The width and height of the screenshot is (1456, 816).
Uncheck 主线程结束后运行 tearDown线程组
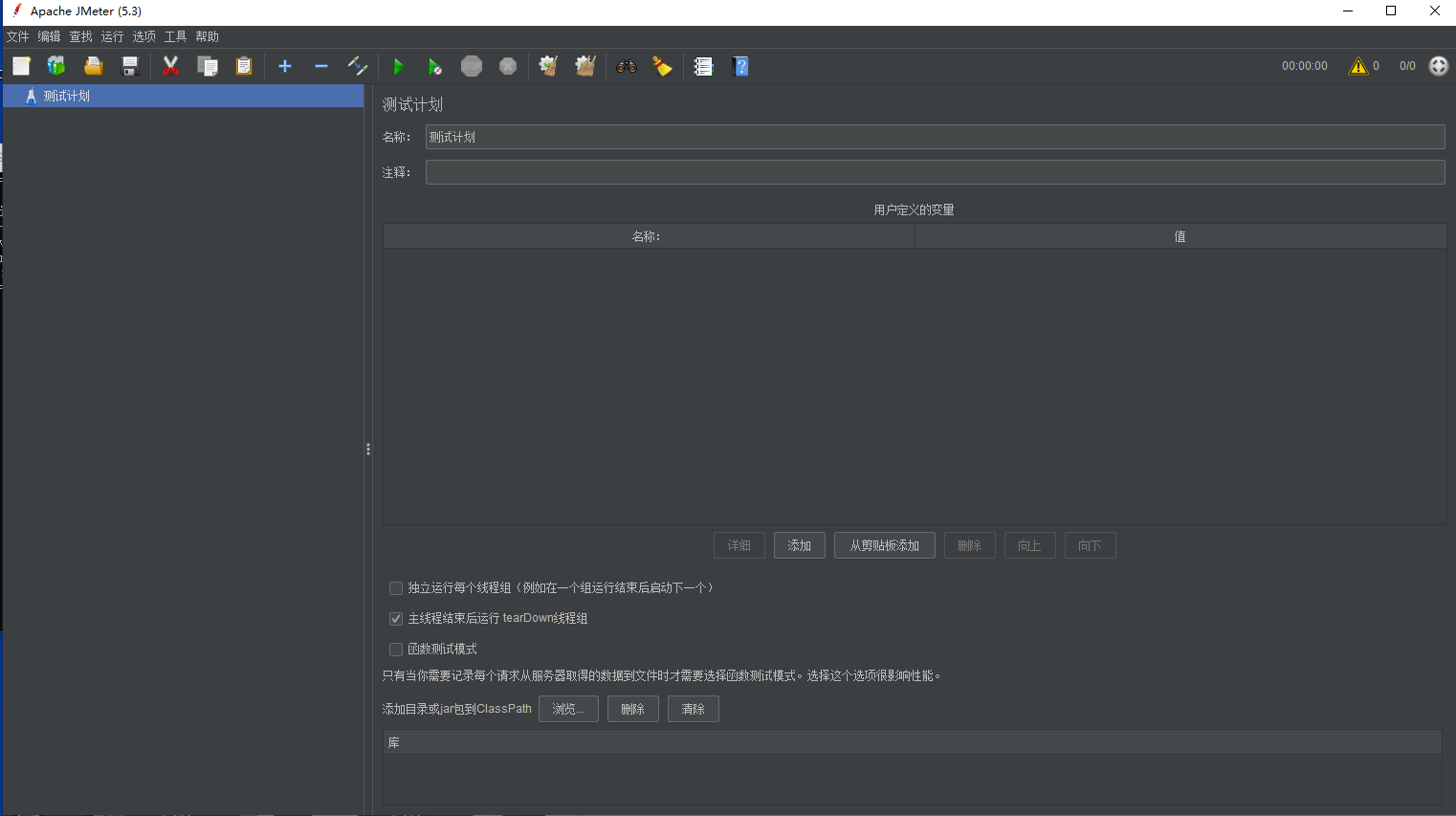click(396, 619)
